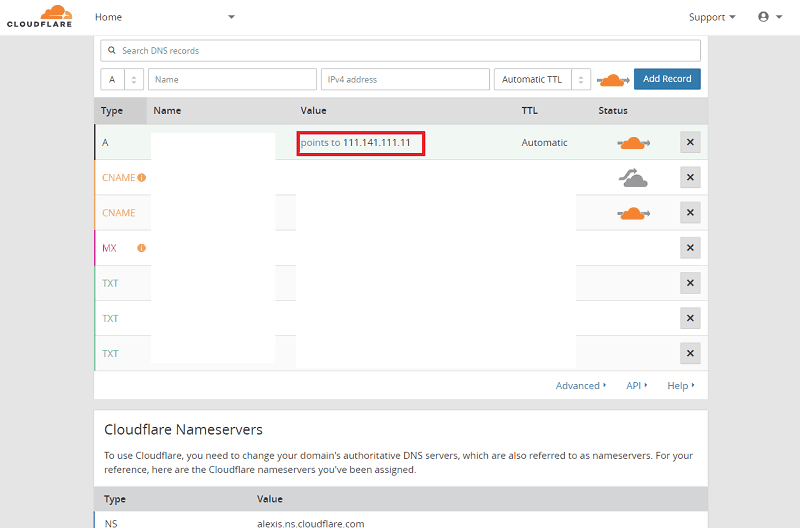800x528 pixels.
Task: Open the record type A selector
Action: [122, 79]
